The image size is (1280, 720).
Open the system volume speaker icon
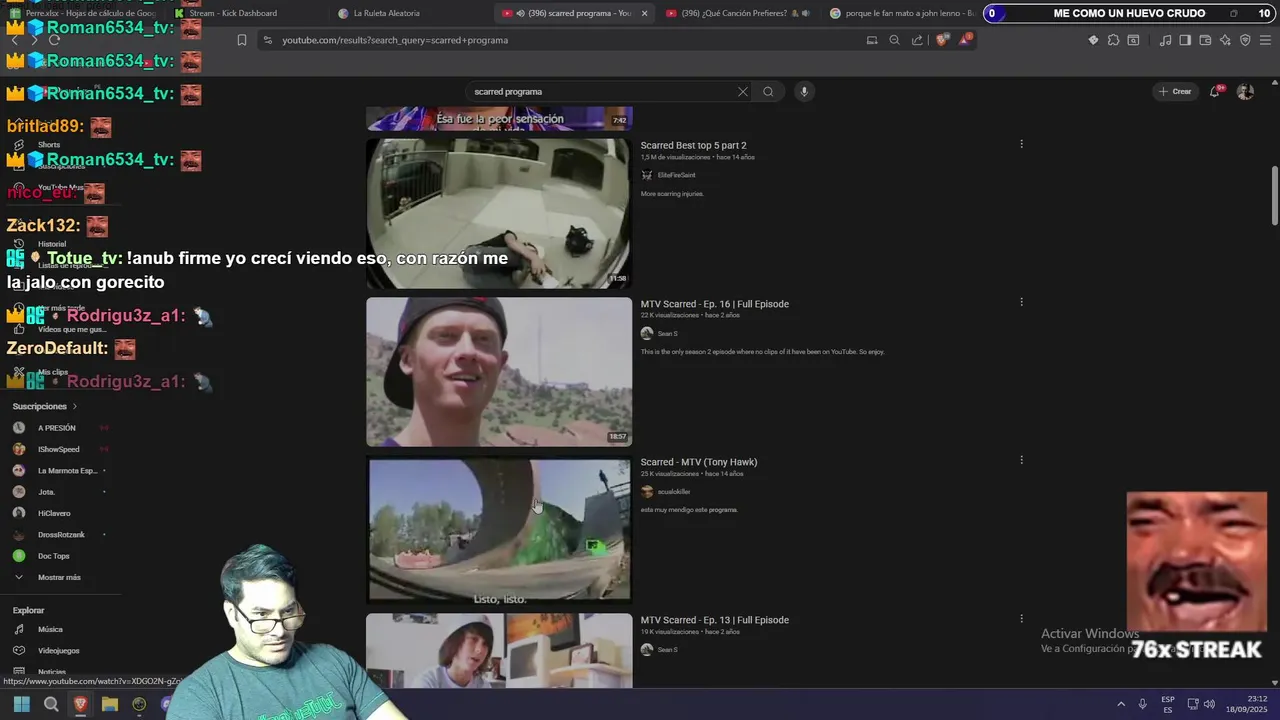point(1209,704)
